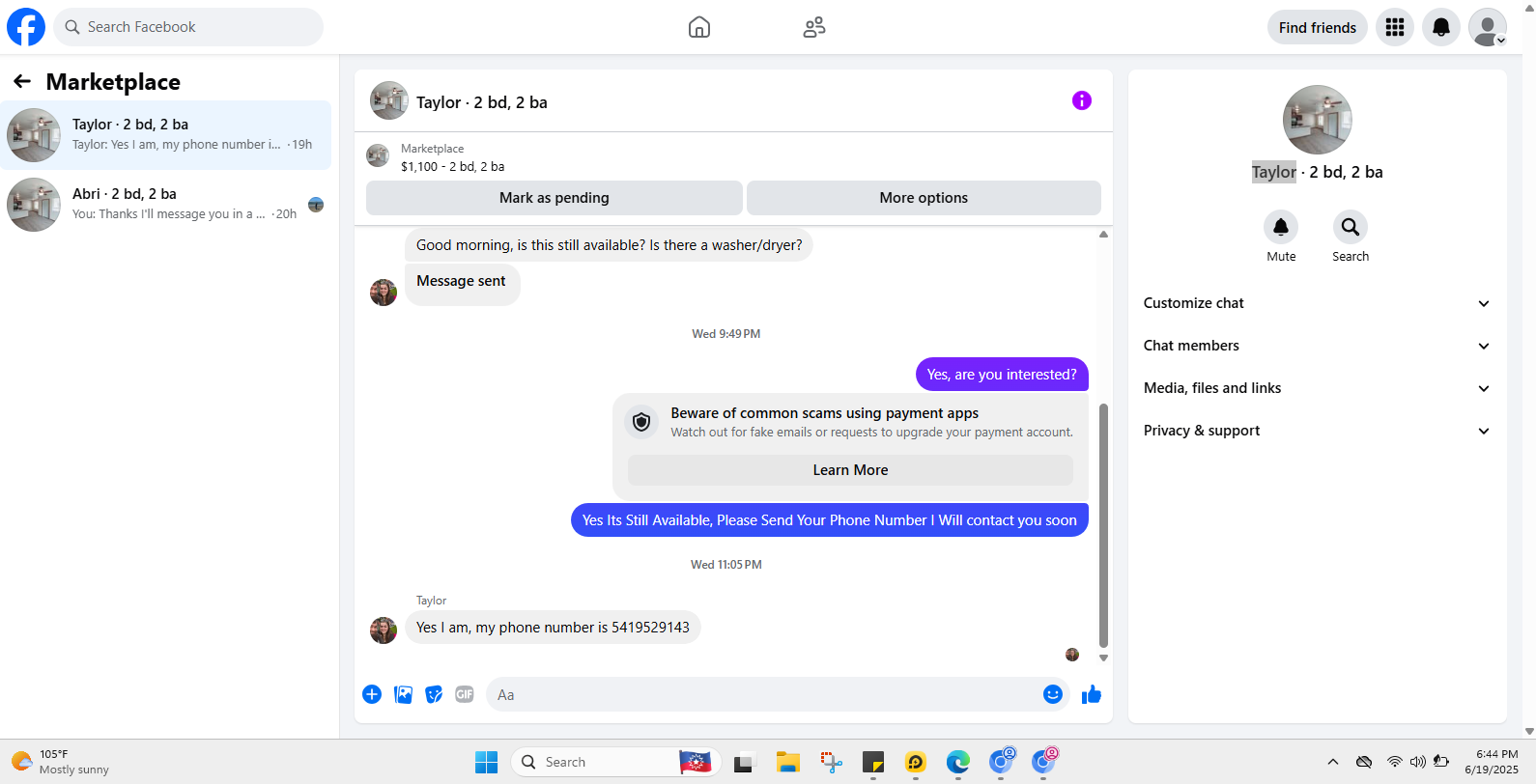Open Snipping Tool from the taskbar
Viewport: 1536px width, 784px height.
(831, 762)
